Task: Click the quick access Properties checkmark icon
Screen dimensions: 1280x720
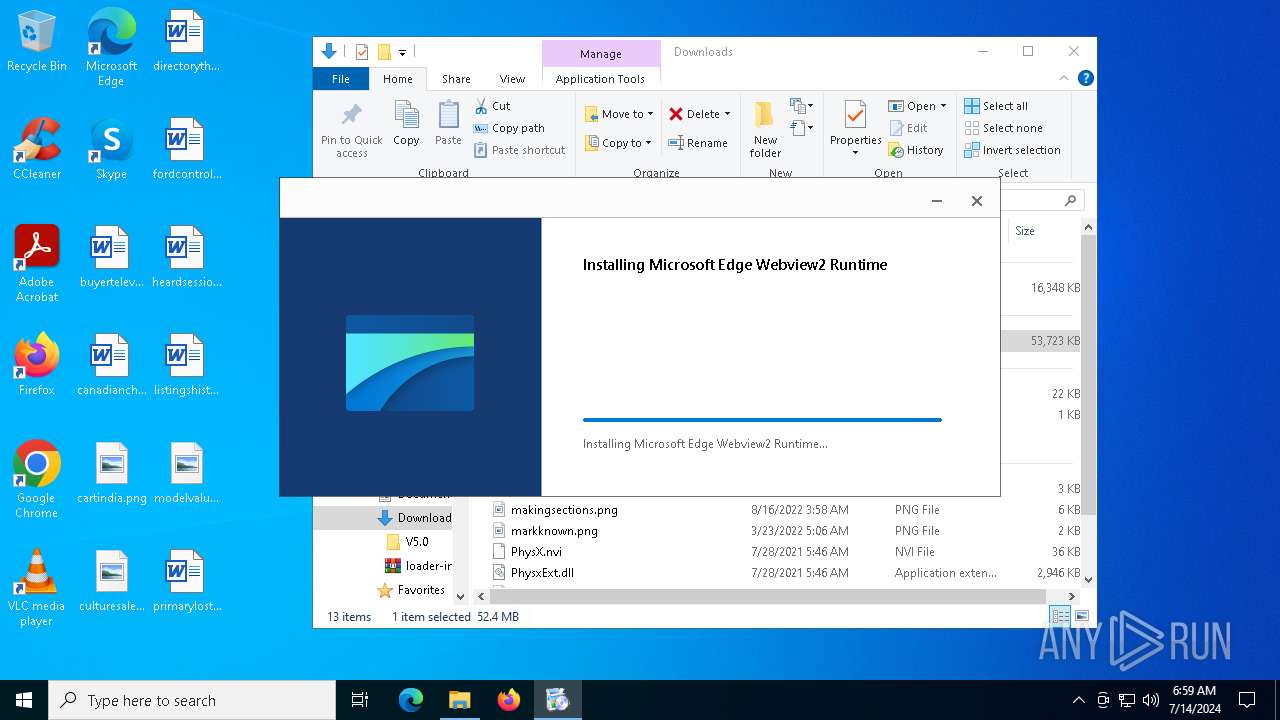Action: pyautogui.click(x=362, y=52)
